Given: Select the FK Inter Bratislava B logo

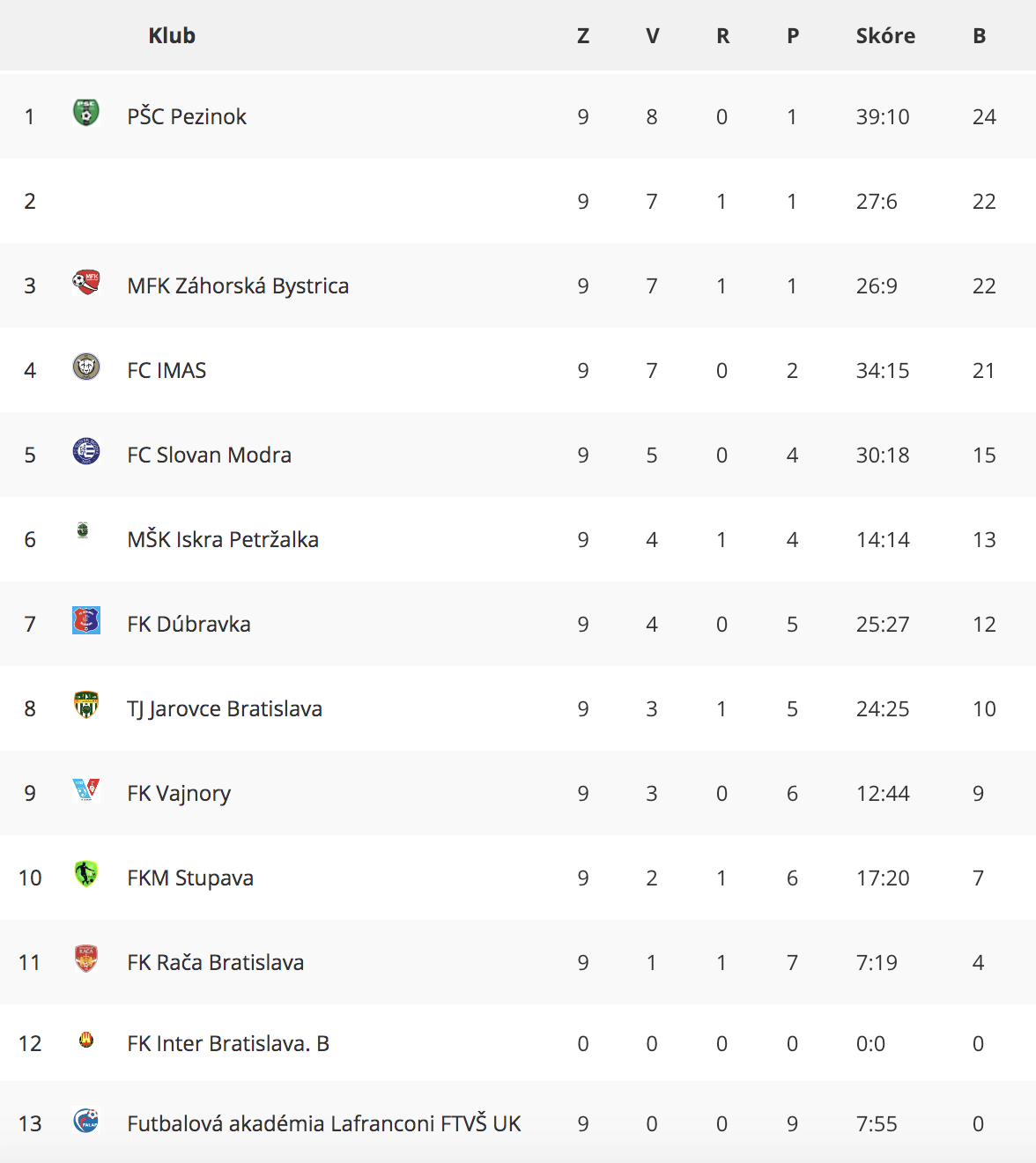Looking at the screenshot, I should (86, 1040).
